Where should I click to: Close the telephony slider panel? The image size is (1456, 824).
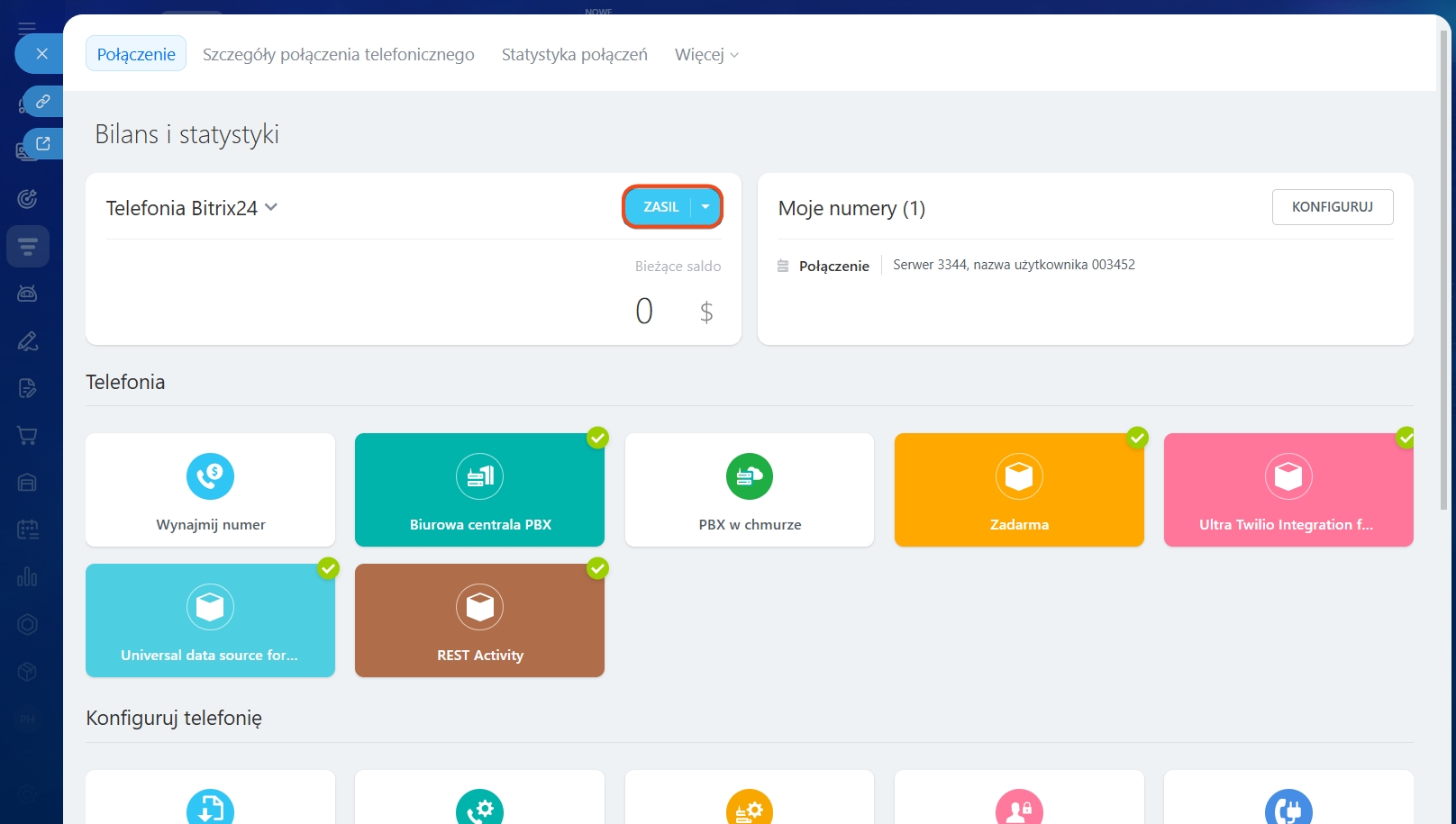[41, 54]
